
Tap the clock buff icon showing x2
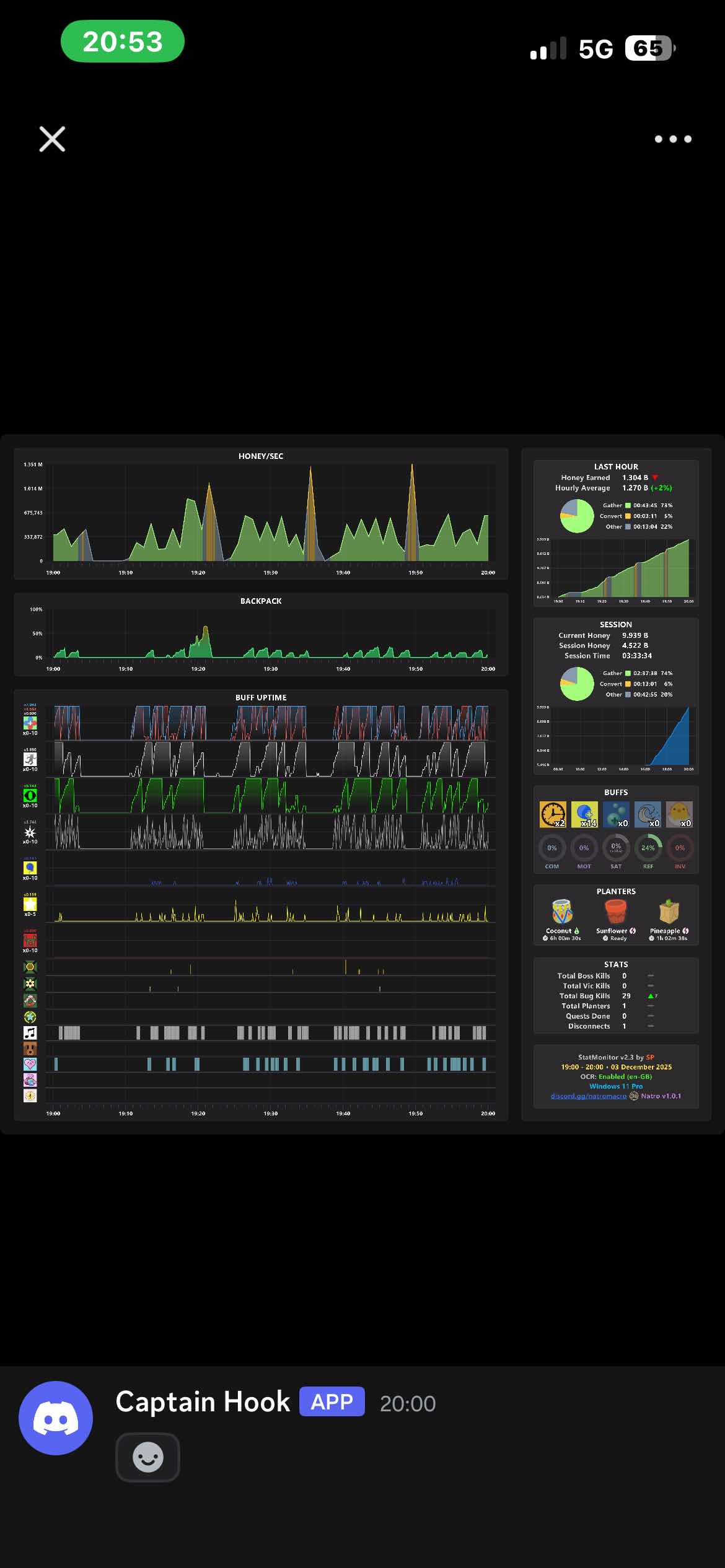[x=553, y=814]
